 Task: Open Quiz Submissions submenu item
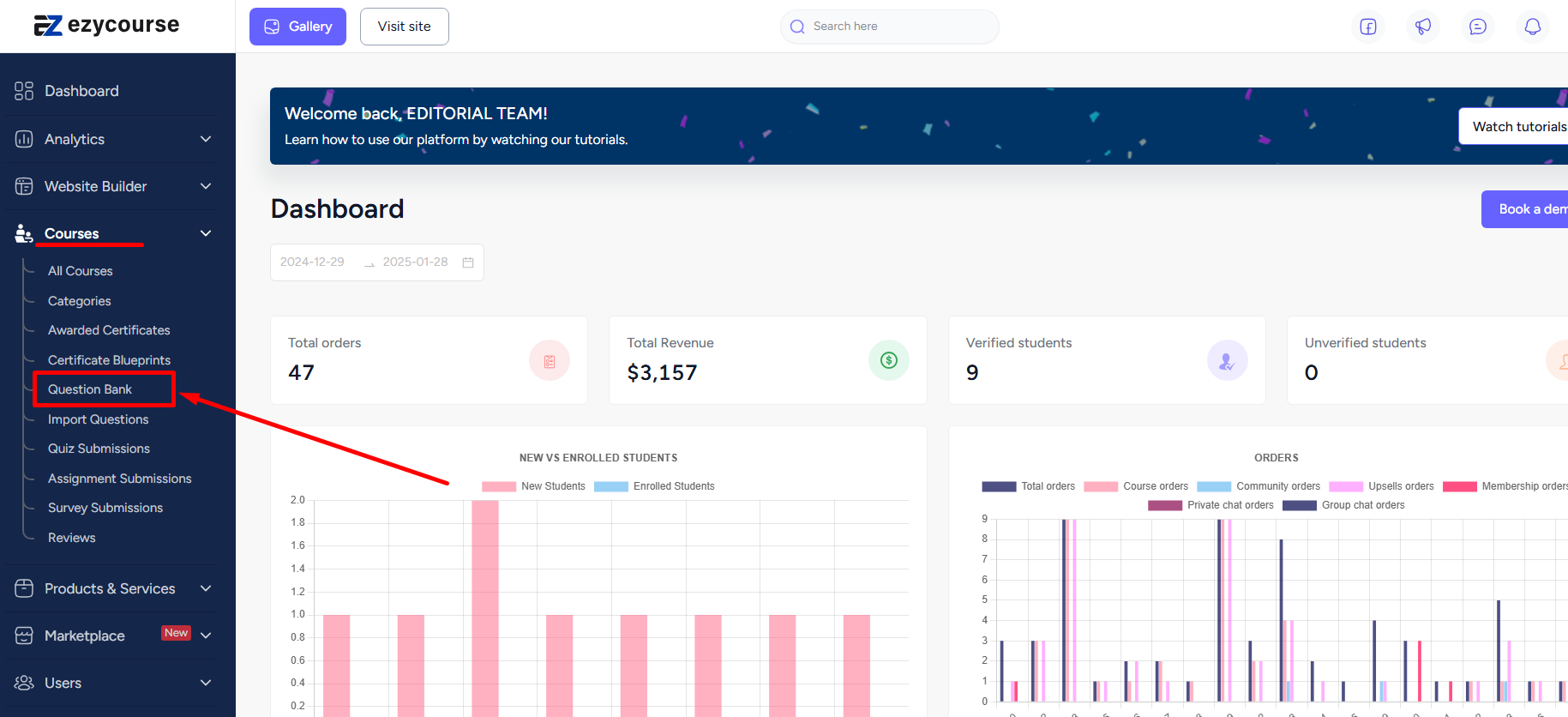[99, 449]
